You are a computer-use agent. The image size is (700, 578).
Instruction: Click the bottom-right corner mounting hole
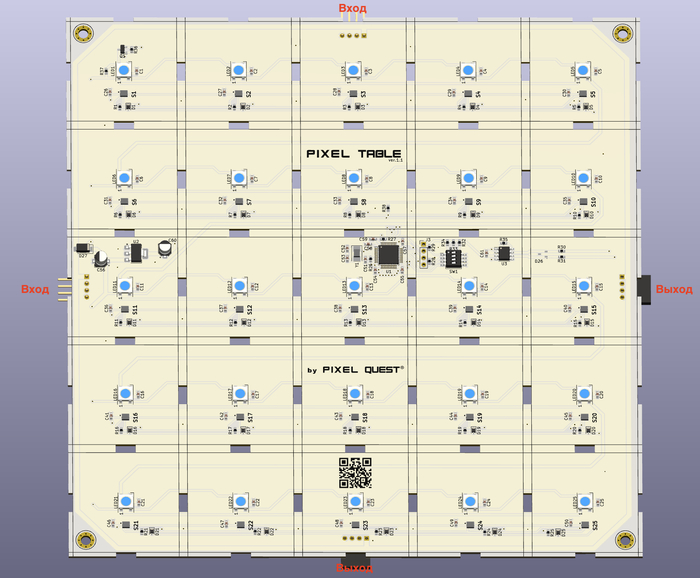point(624,540)
